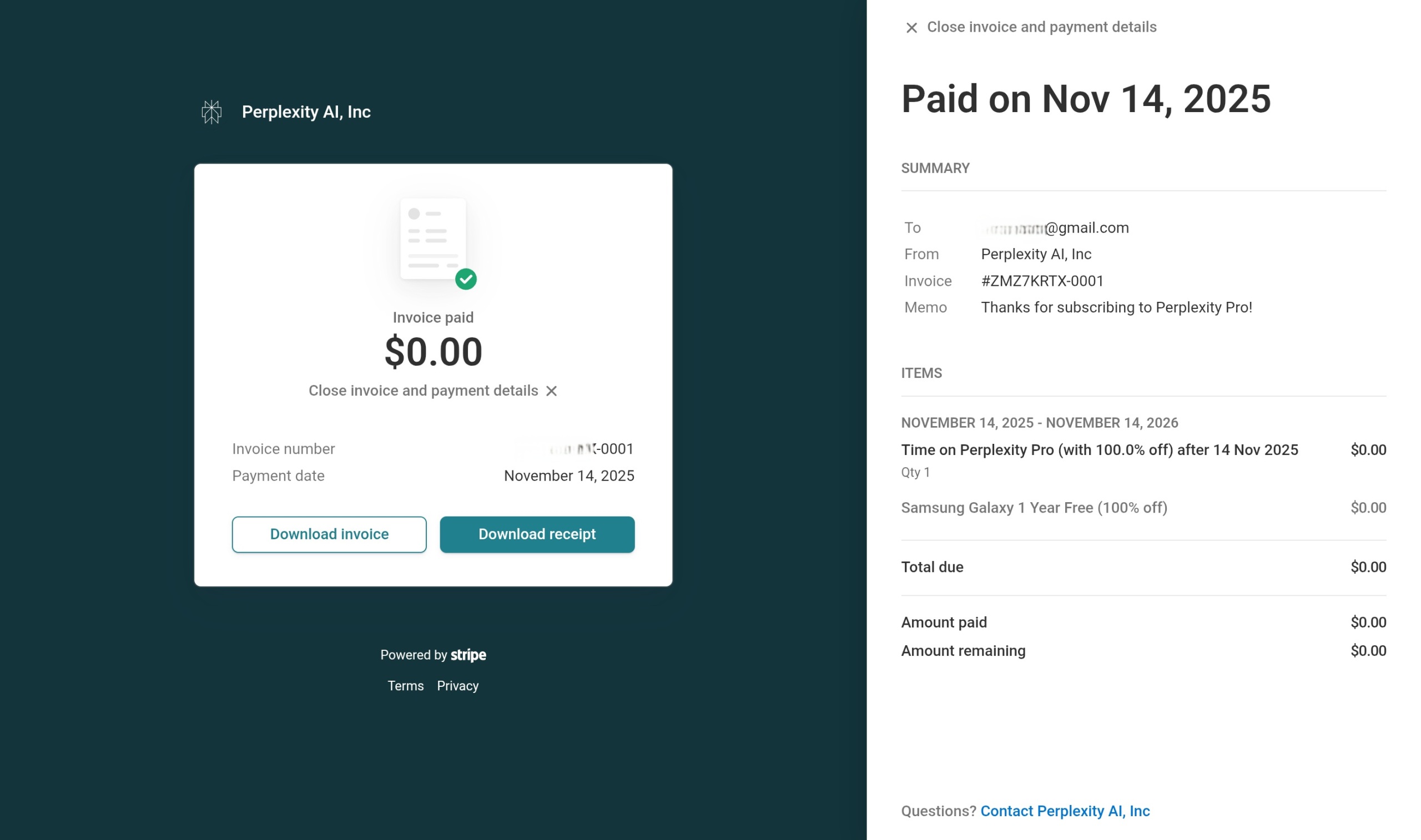Click the Stripe logo in the footer
Viewport: 1421px width, 840px height.
coord(468,655)
